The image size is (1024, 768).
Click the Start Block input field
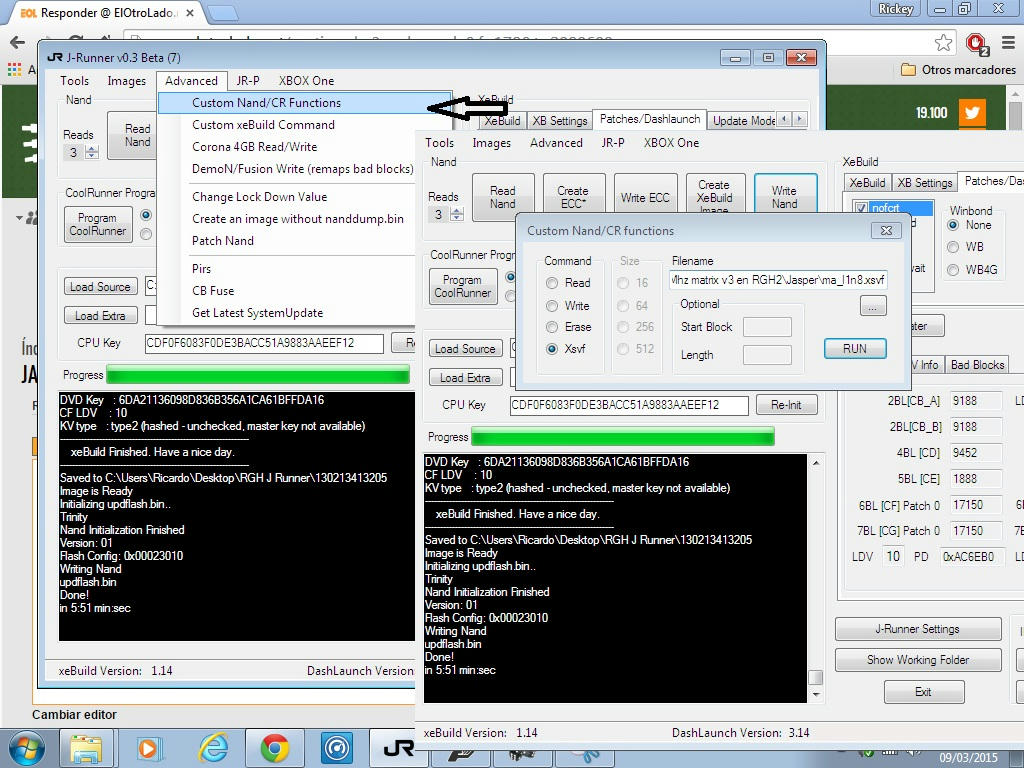[767, 327]
